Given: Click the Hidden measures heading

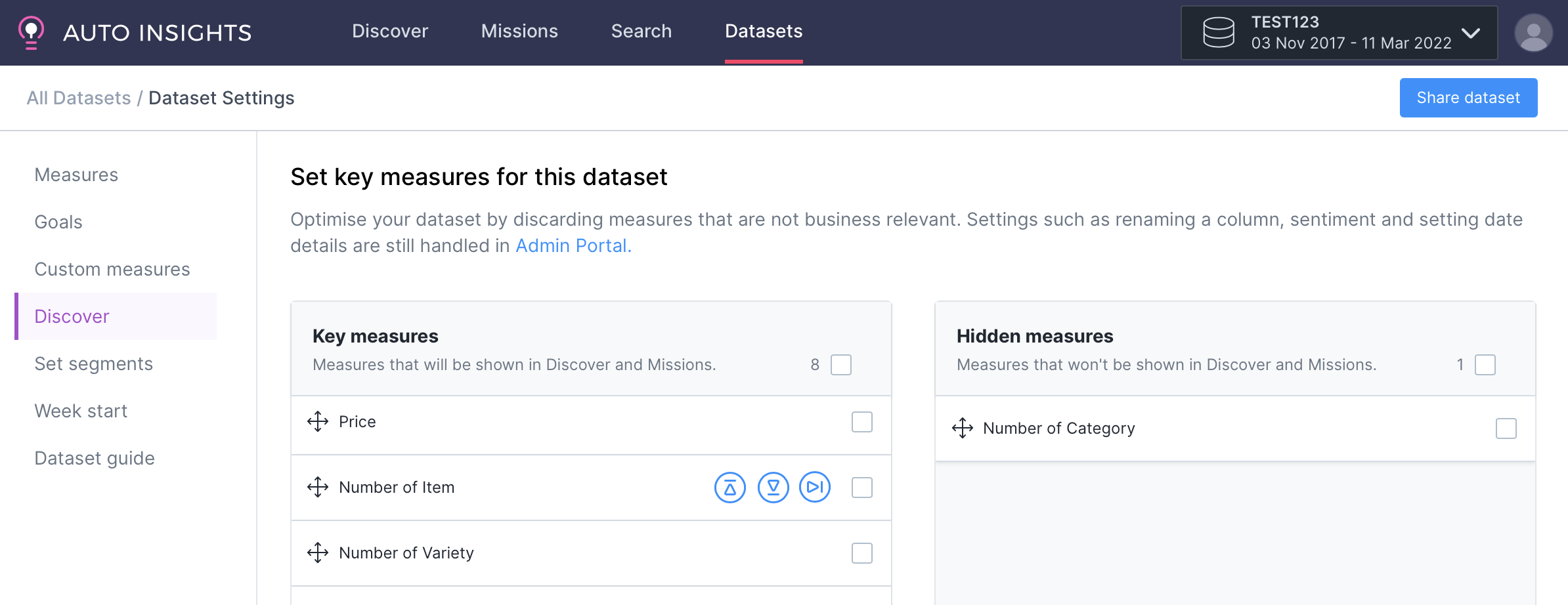Looking at the screenshot, I should coord(1035,336).
